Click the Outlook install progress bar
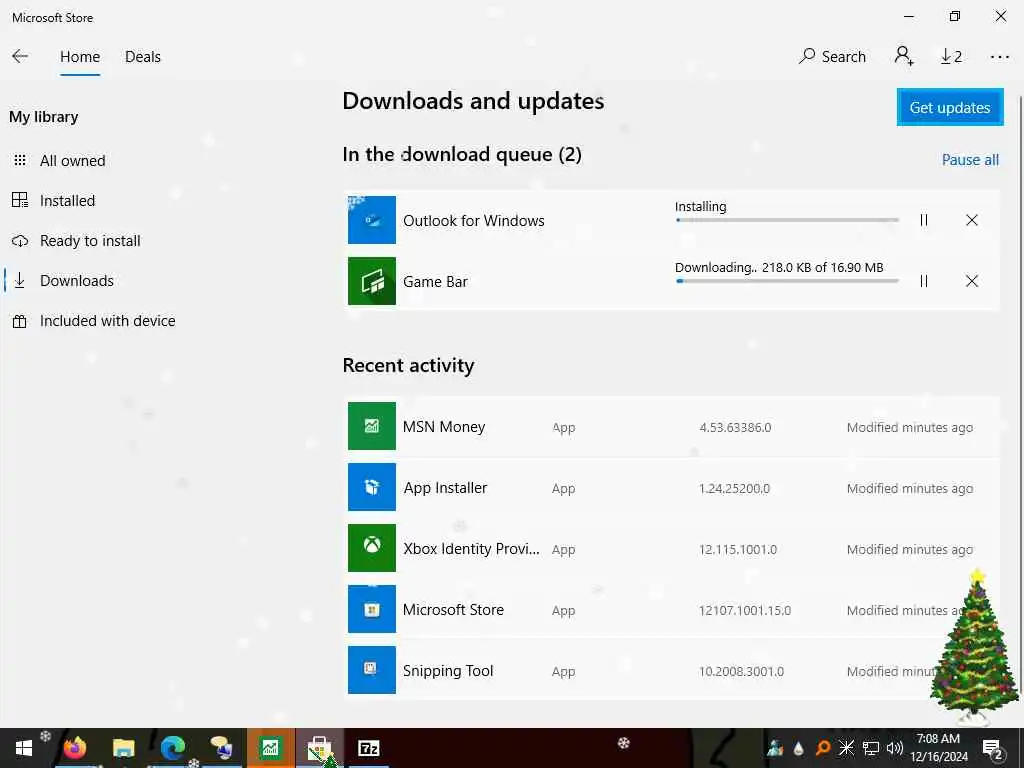 (787, 220)
